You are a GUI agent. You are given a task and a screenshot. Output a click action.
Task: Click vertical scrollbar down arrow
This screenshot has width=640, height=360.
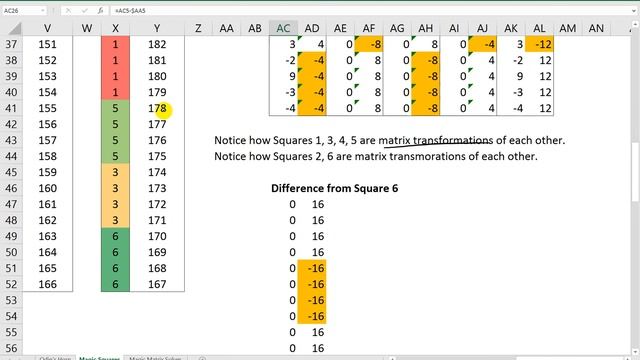tap(636, 351)
